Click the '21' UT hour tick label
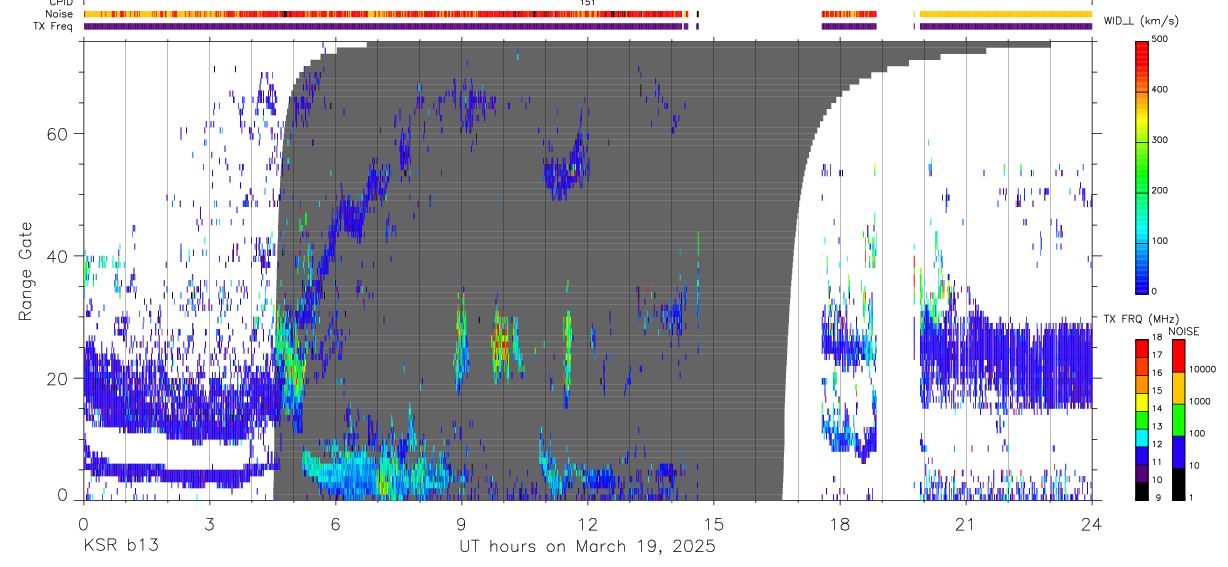1228x567 pixels. [965, 524]
